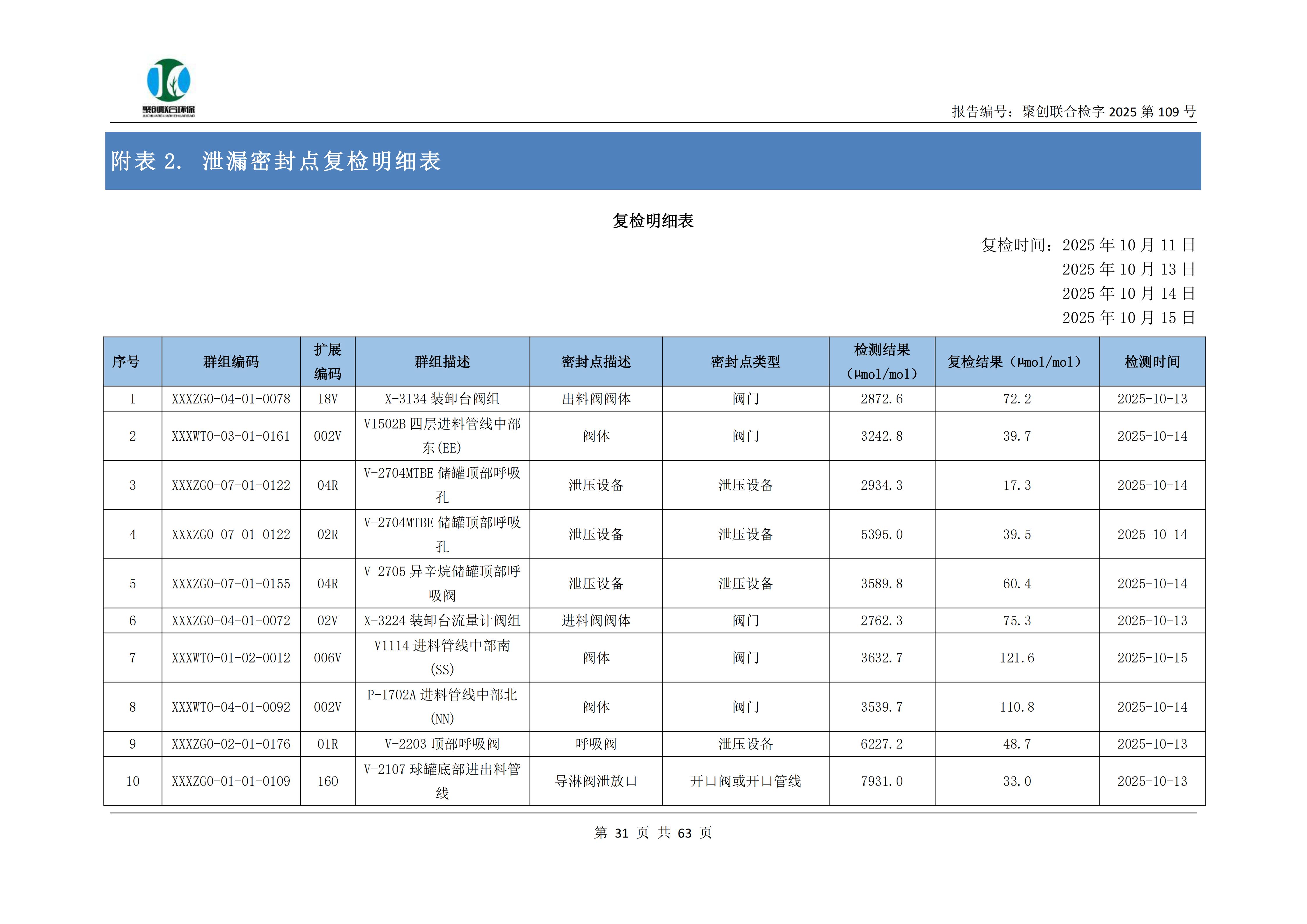
Task: Click recheck result value 17.3
Action: (x=1017, y=485)
